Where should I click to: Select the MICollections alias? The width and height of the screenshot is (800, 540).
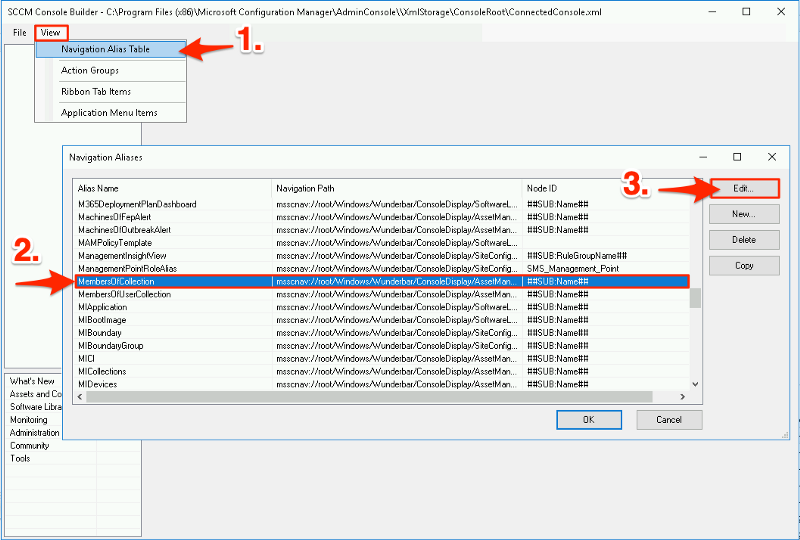[382, 372]
